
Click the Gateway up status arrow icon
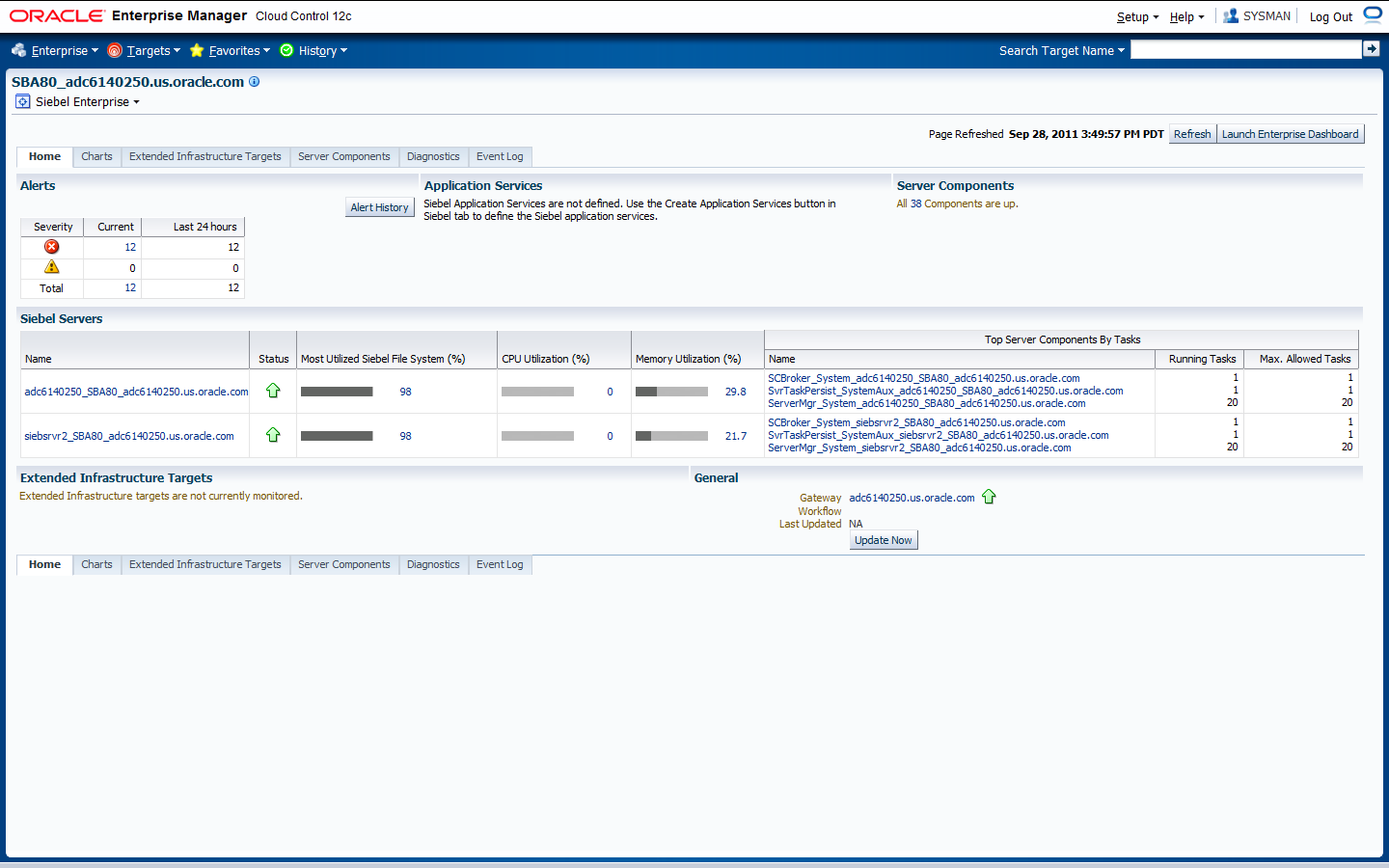pos(989,497)
